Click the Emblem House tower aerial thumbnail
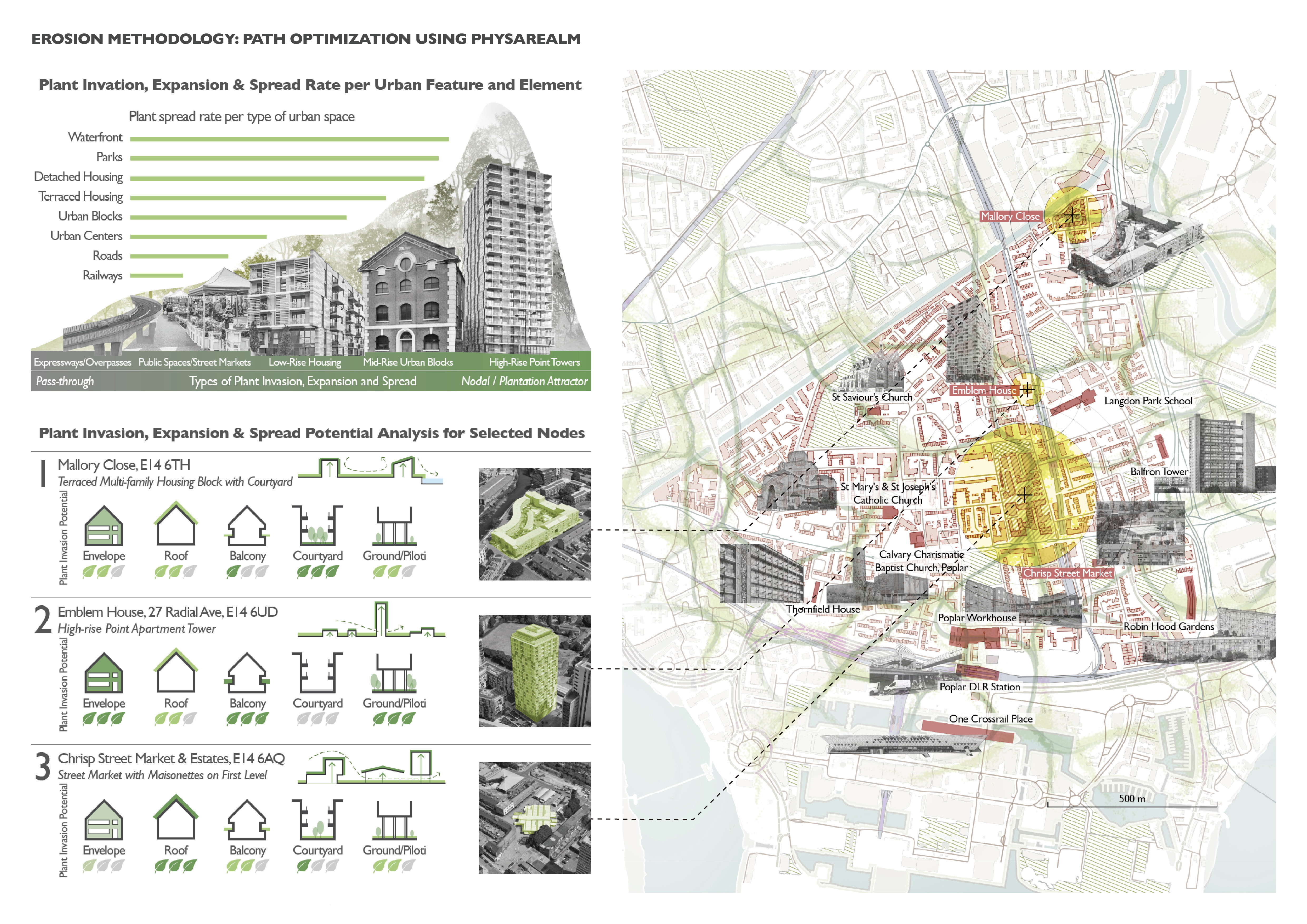The height and width of the screenshot is (924, 1307). [535, 671]
